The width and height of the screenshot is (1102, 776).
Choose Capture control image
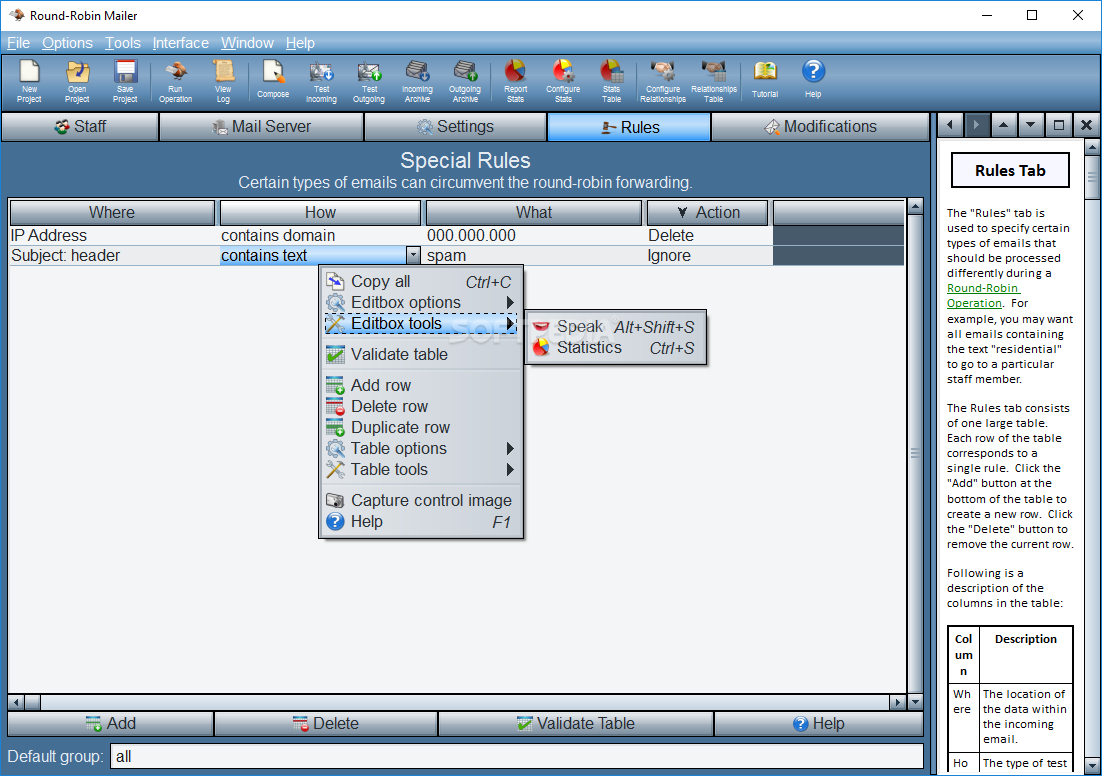click(x=421, y=500)
